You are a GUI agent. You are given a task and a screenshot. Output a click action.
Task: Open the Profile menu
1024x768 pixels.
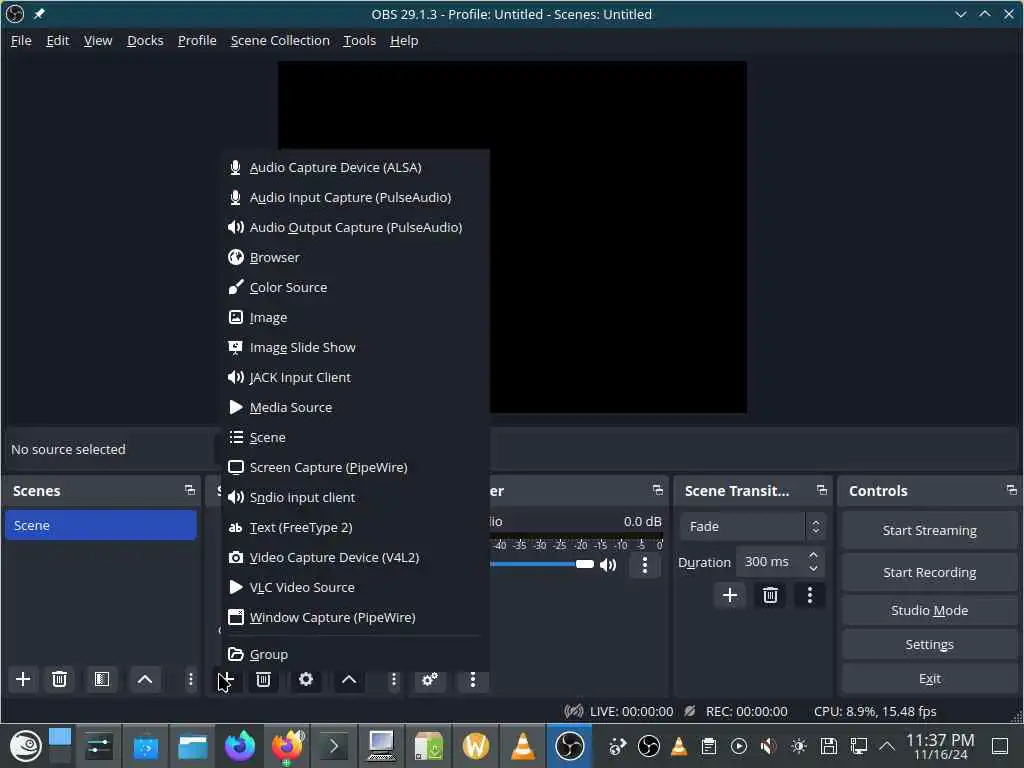point(197,40)
